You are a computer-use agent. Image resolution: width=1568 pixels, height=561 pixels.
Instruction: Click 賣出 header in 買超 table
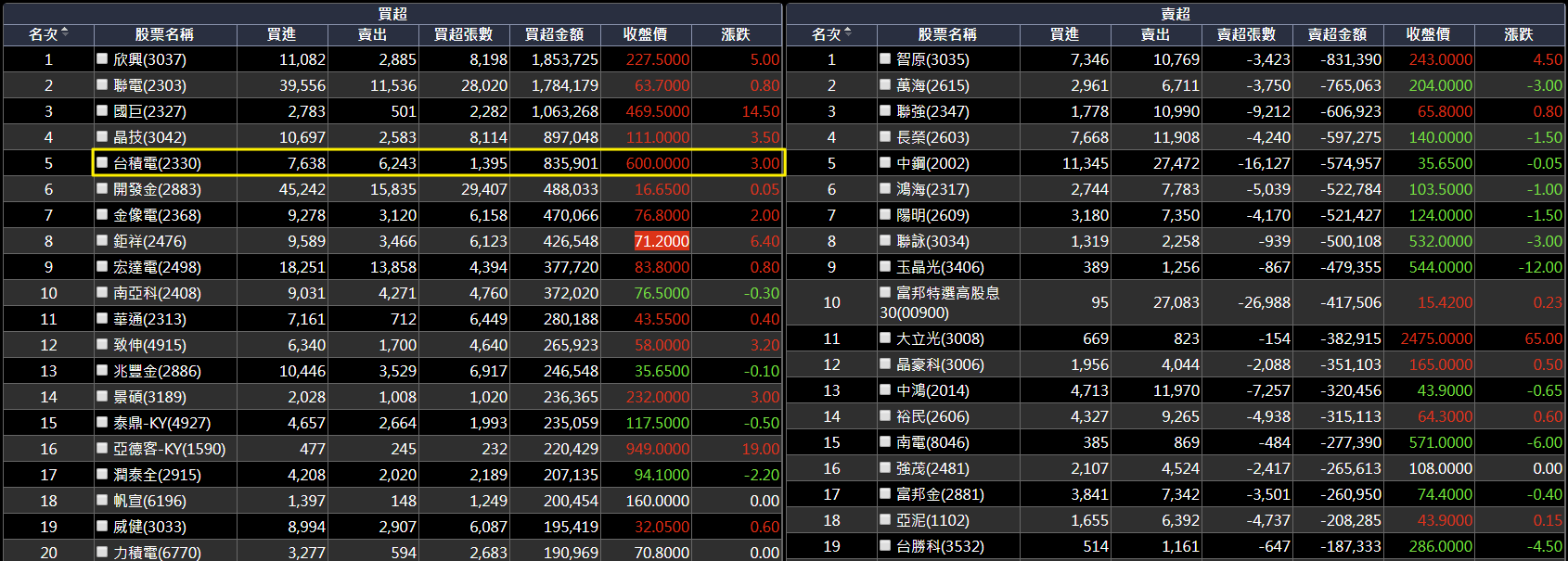[x=373, y=34]
